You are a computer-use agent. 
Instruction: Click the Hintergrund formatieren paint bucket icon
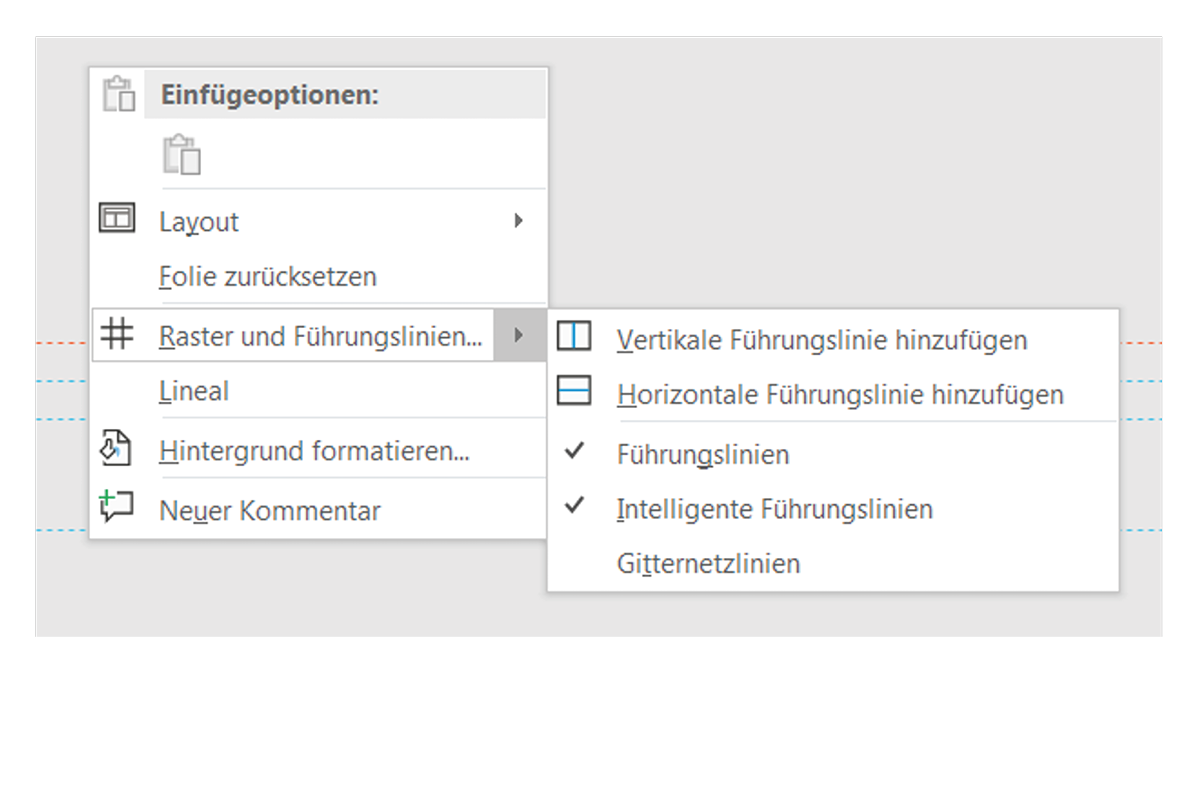click(116, 448)
